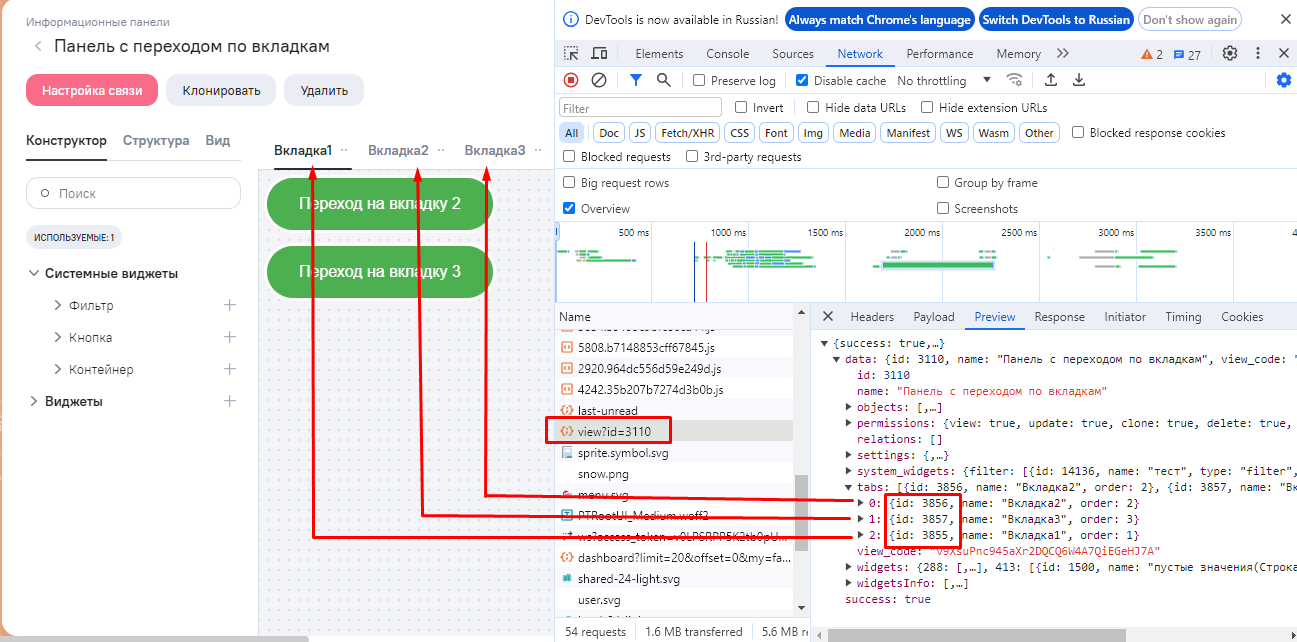Open the network search magnifier icon
Screen dimensions: 1297x642
pyautogui.click(x=663, y=80)
